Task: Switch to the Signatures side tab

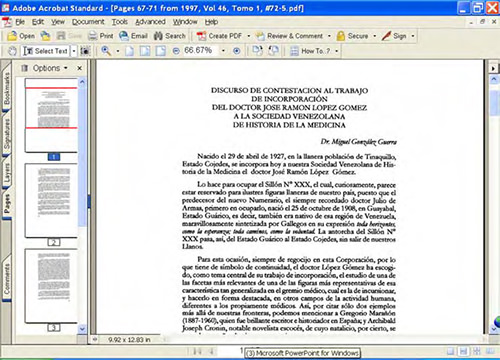Action: (x=6, y=134)
